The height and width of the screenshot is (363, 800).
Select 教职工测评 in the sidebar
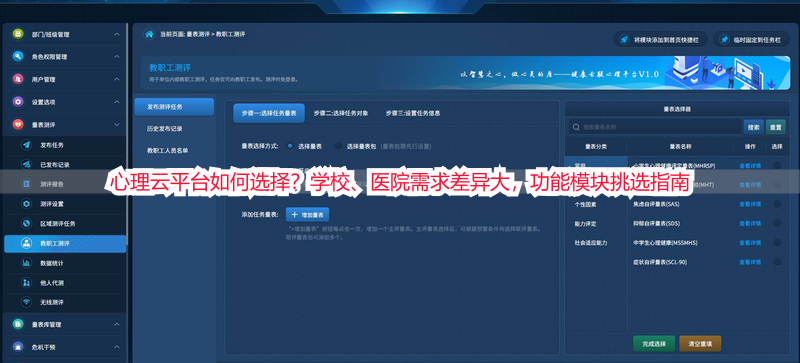(x=65, y=244)
